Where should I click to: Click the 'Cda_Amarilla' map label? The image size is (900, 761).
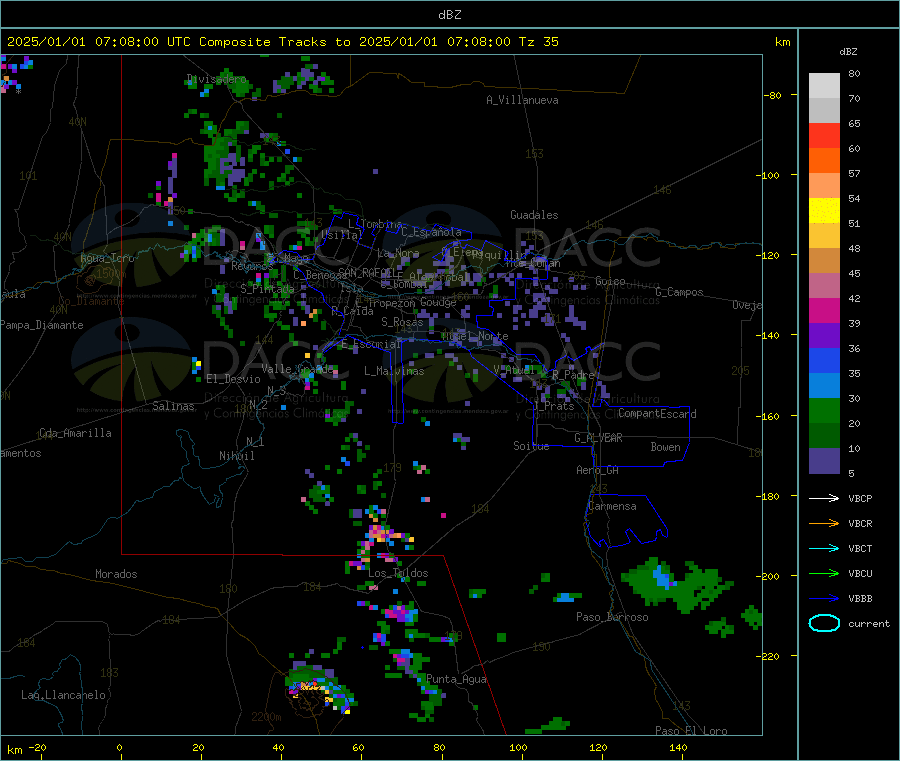(75, 433)
